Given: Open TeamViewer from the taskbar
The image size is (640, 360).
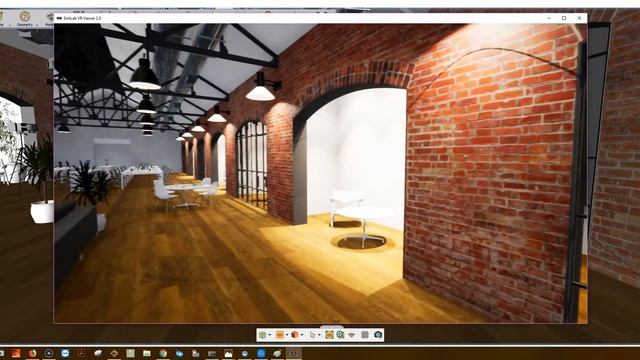Looking at the screenshot, I should click(x=65, y=353).
